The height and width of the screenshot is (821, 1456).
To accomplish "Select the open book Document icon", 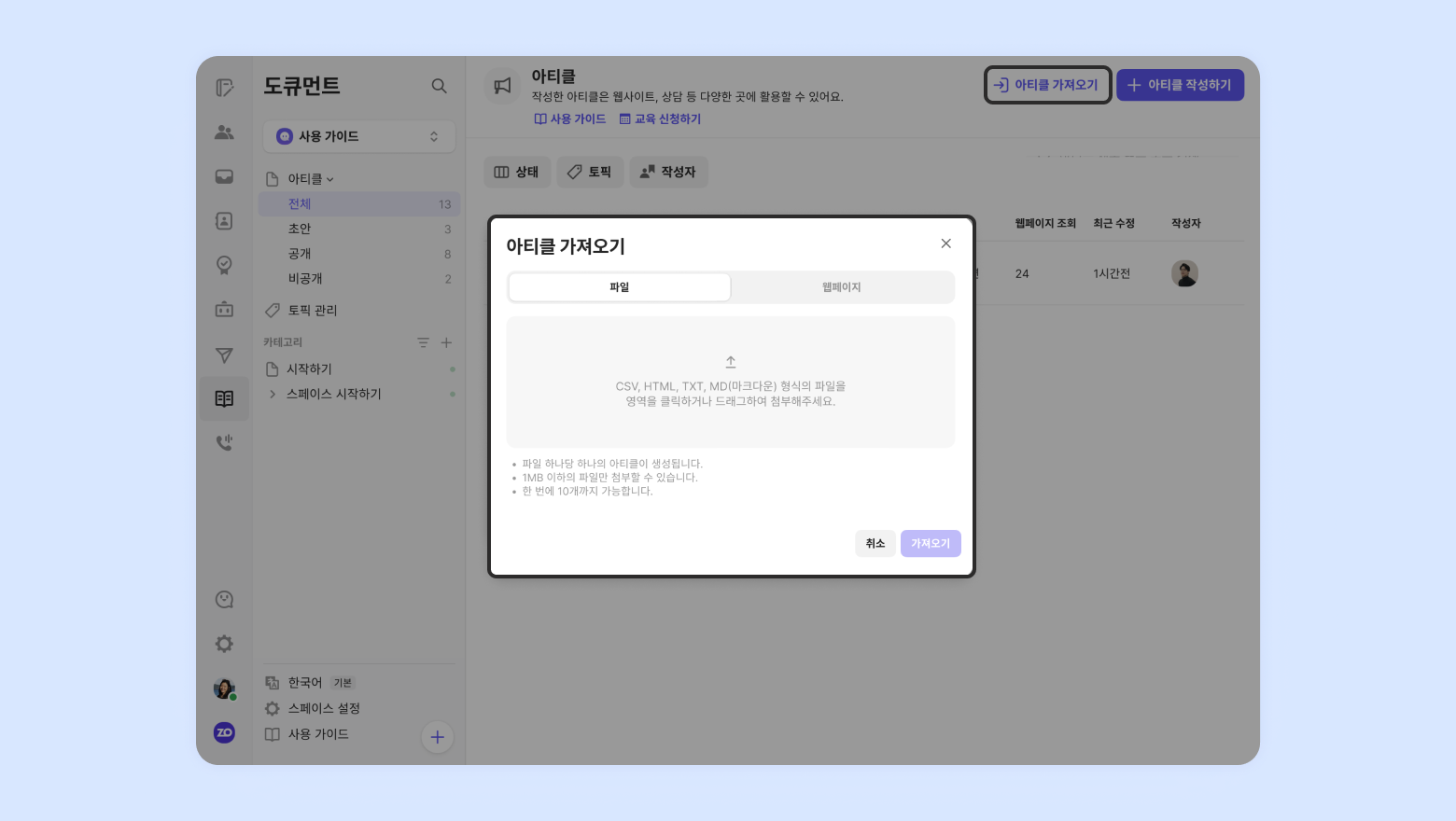I will pyautogui.click(x=224, y=398).
